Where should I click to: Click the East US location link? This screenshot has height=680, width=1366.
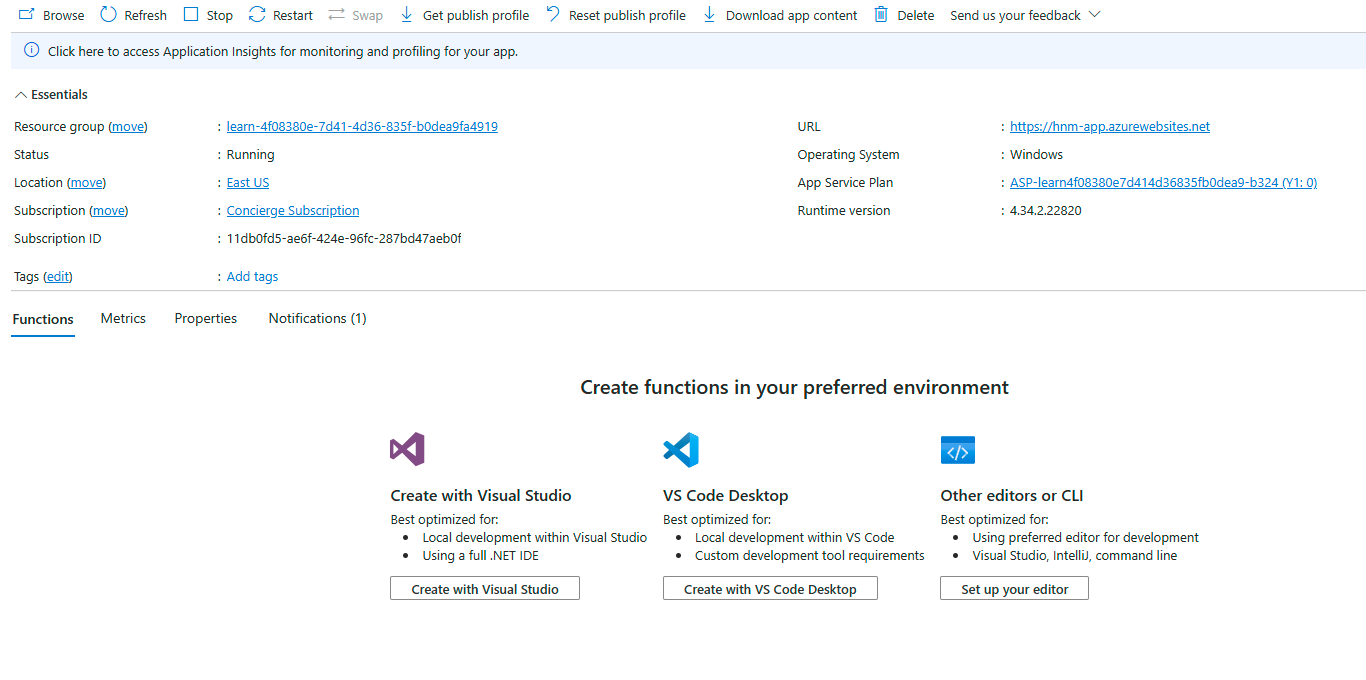click(x=248, y=183)
